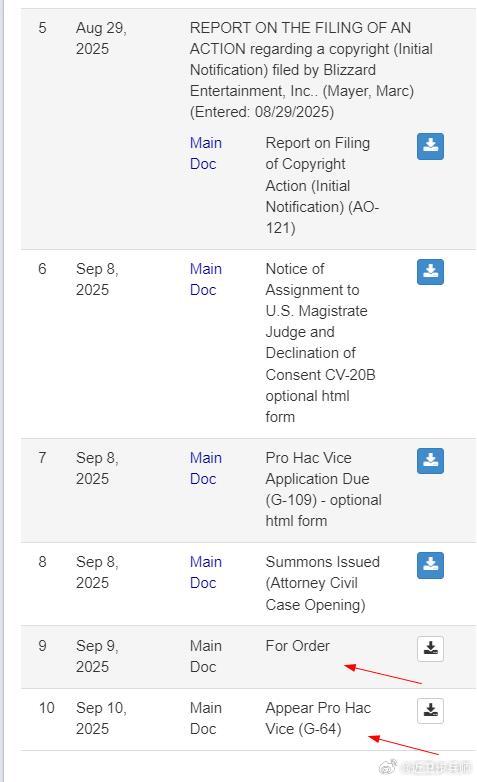Viewport: 477px width, 782px height.
Task: Click the Report on the Filing of an Action heading text
Action: 311,70
